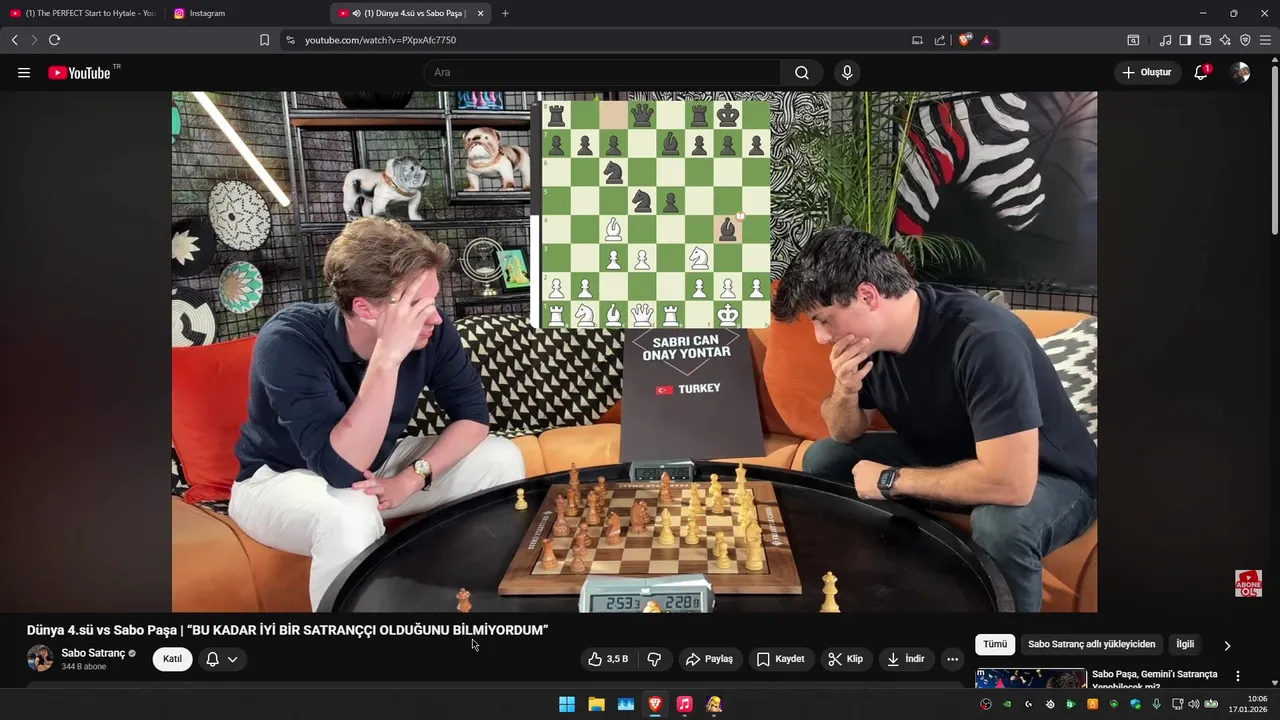Focus the Ara search field

pos(603,73)
